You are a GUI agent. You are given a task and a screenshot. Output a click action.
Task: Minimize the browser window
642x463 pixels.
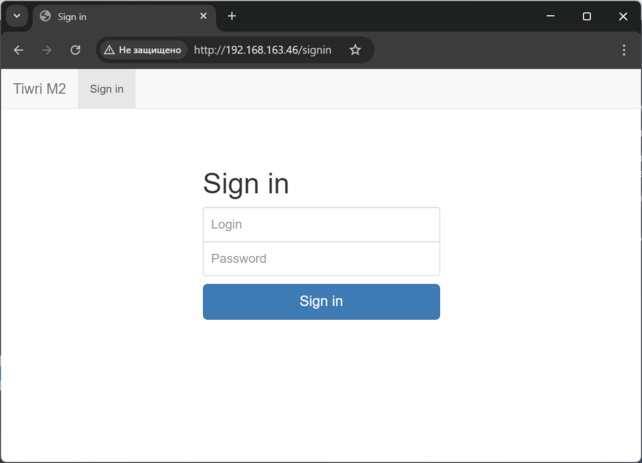tap(550, 16)
